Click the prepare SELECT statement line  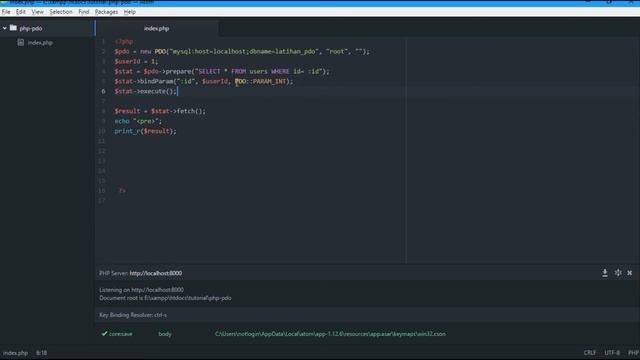pos(222,71)
